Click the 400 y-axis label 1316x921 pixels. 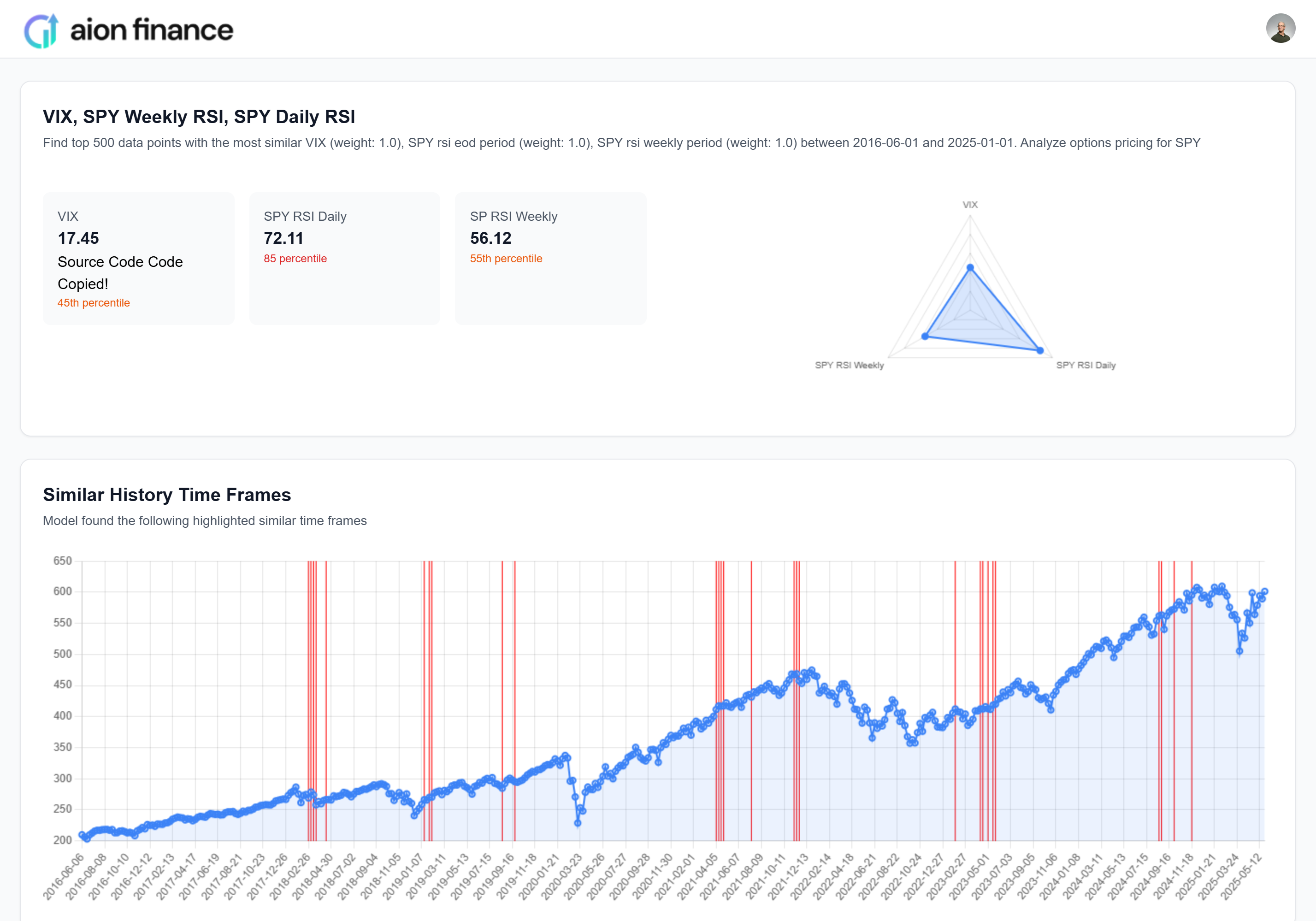coord(63,716)
